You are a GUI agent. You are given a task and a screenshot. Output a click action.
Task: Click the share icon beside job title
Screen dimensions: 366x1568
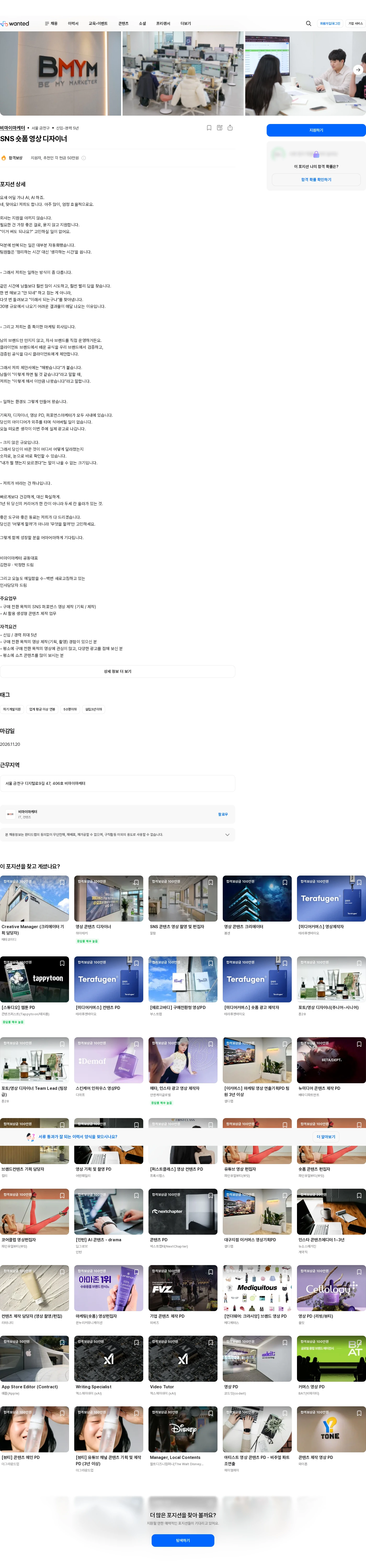[230, 128]
